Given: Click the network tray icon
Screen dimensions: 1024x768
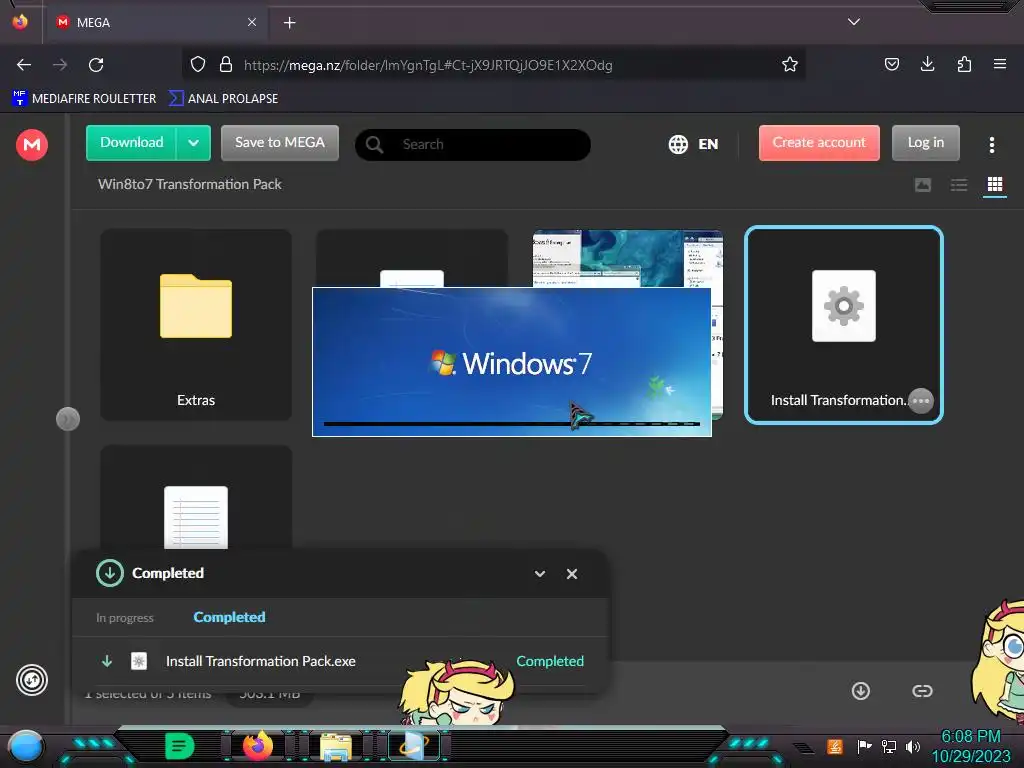Looking at the screenshot, I should tap(889, 746).
